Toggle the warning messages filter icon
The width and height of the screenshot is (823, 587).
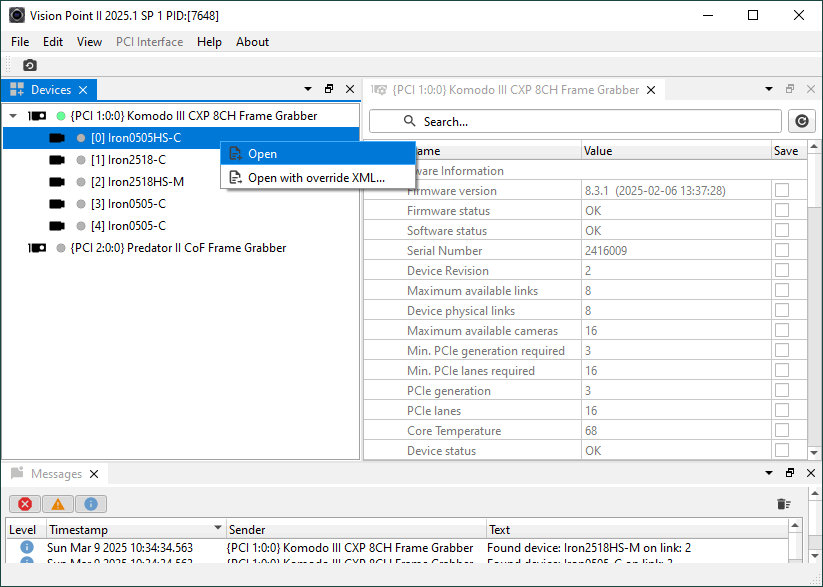tap(57, 504)
